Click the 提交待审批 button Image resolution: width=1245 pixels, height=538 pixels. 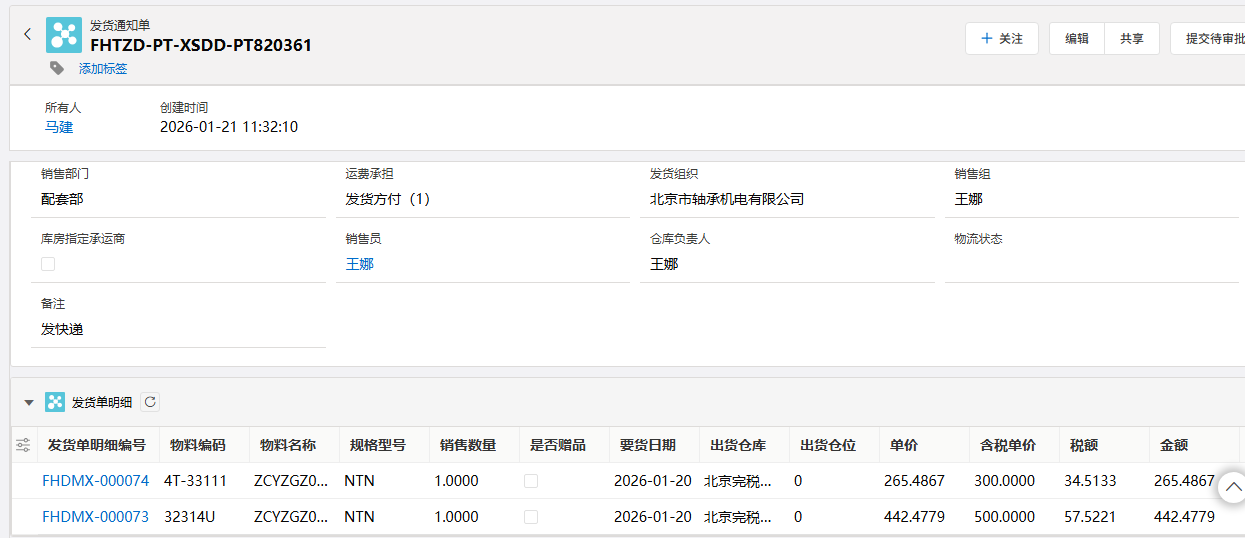click(1212, 38)
